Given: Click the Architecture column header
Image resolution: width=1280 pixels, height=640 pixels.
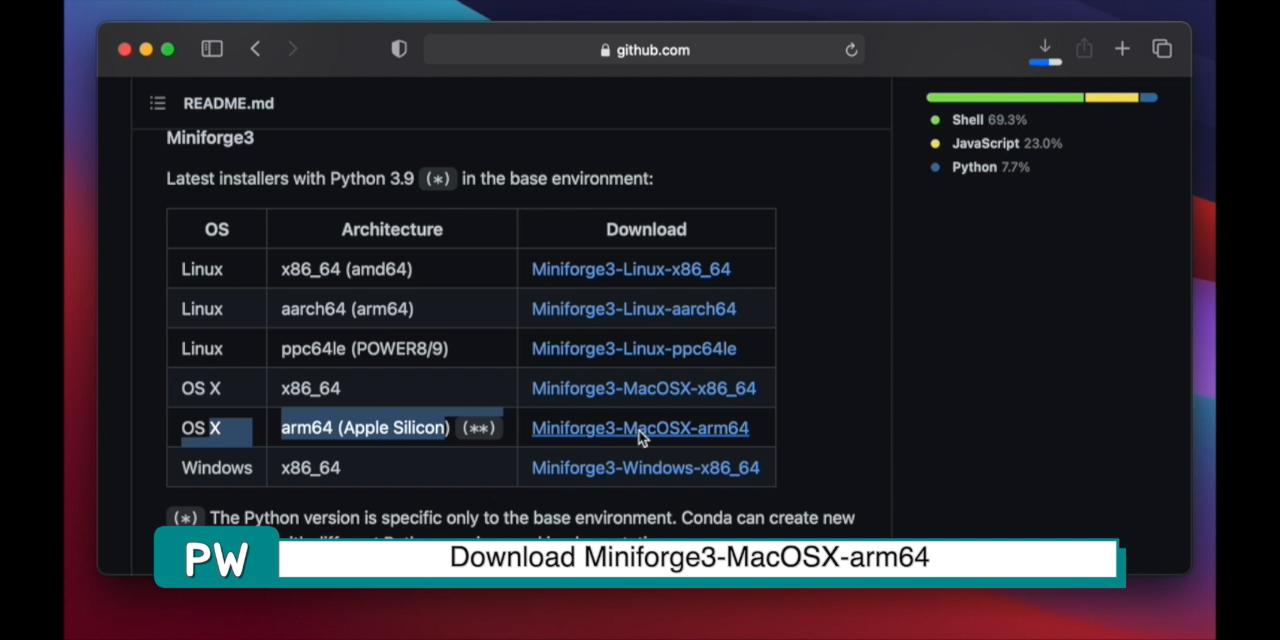Looking at the screenshot, I should coord(392,229).
